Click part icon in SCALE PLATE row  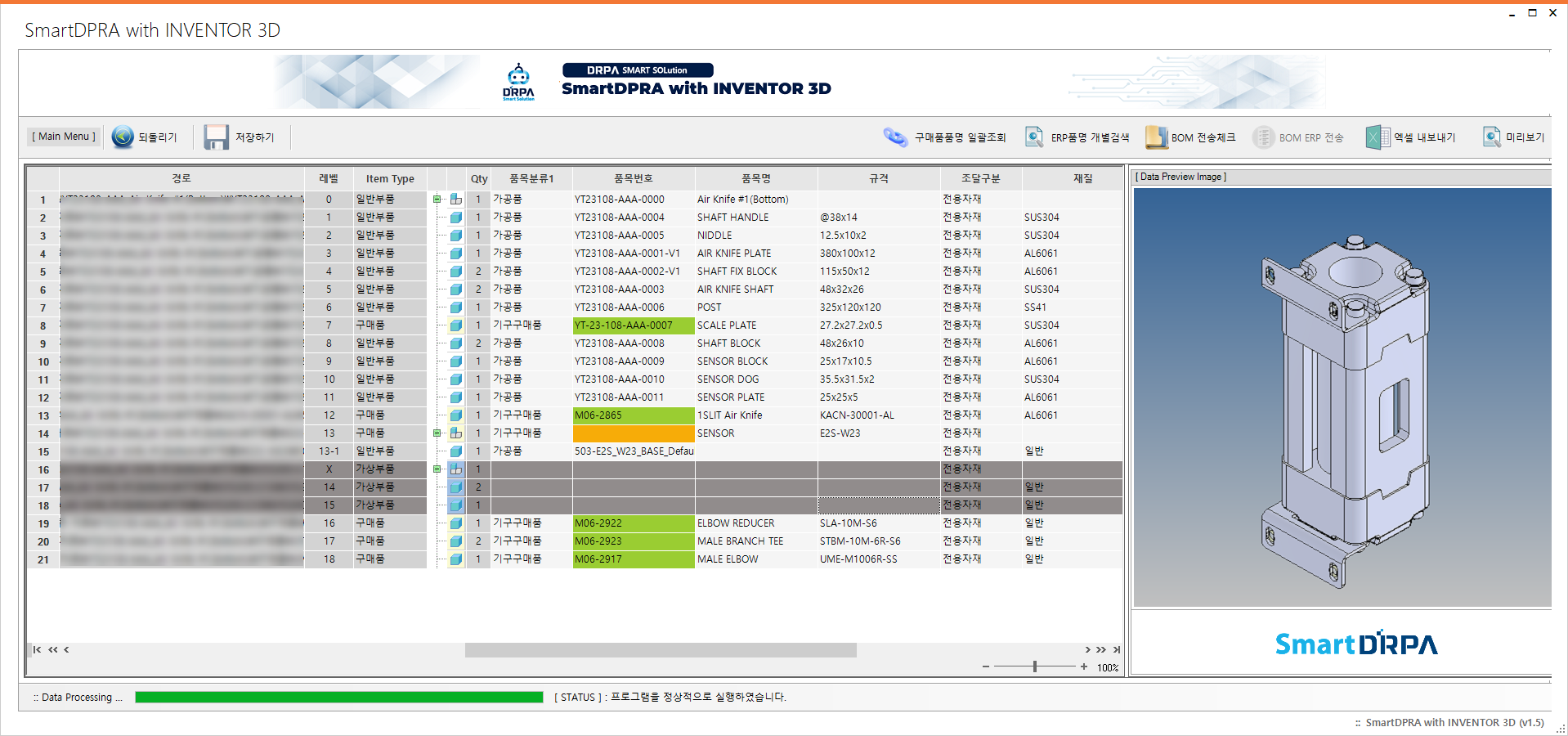[x=456, y=325]
